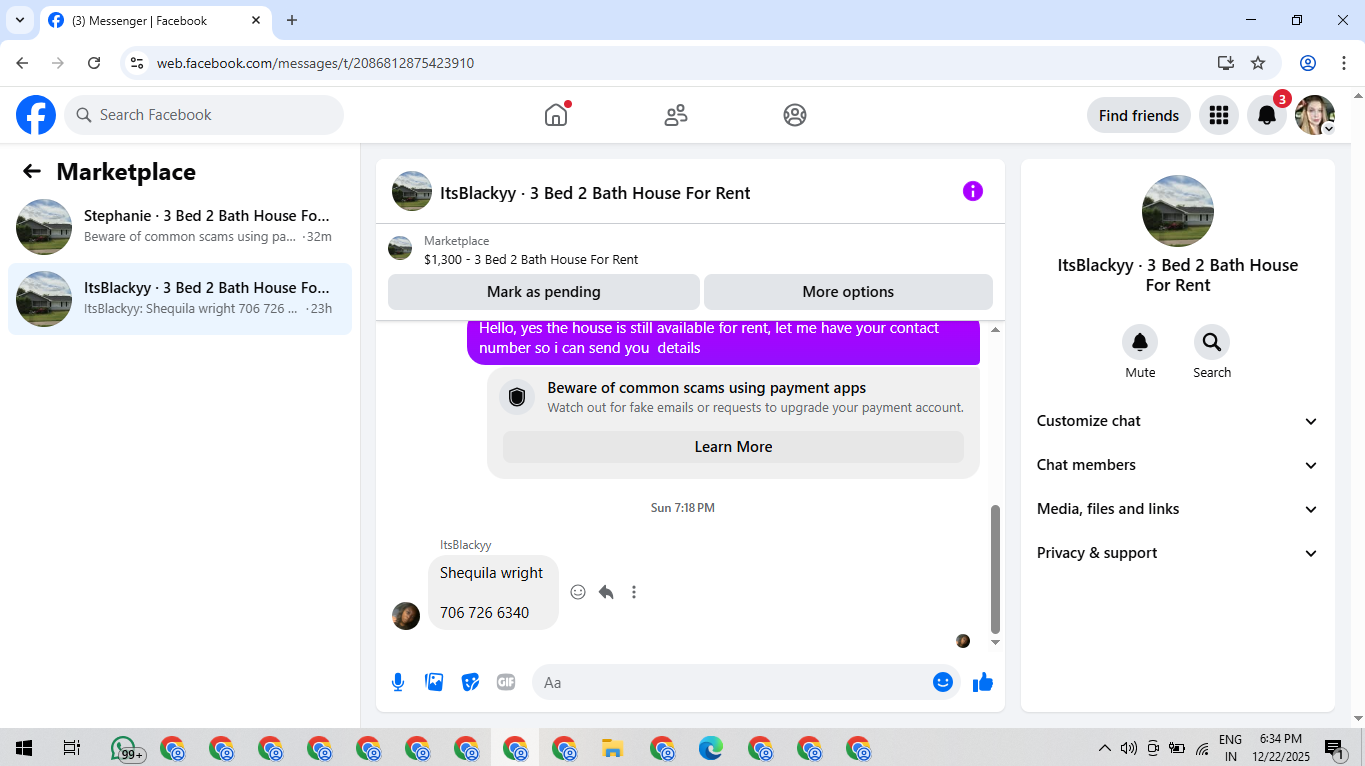Show hidden system tray icons
This screenshot has height=766, width=1365.
(x=1105, y=748)
